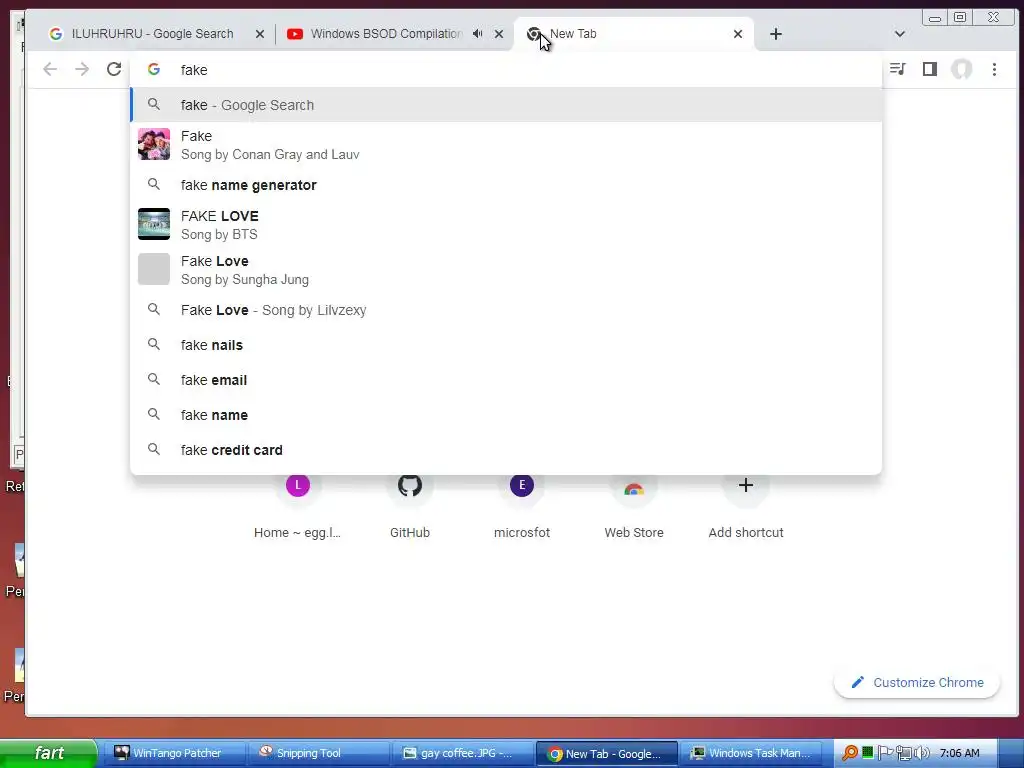
Task: Open the GitHub shortcut
Action: [x=410, y=506]
